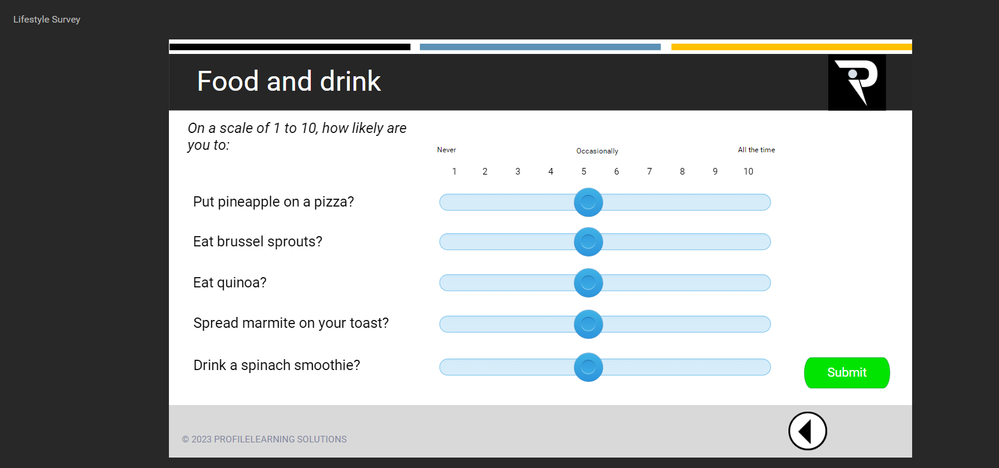Click the back arrow navigation icon
The image size is (999, 468).
(x=807, y=431)
